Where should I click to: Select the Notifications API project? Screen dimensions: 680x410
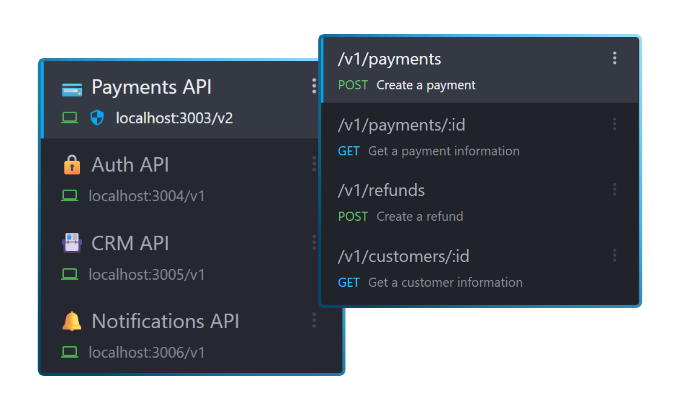[165, 321]
